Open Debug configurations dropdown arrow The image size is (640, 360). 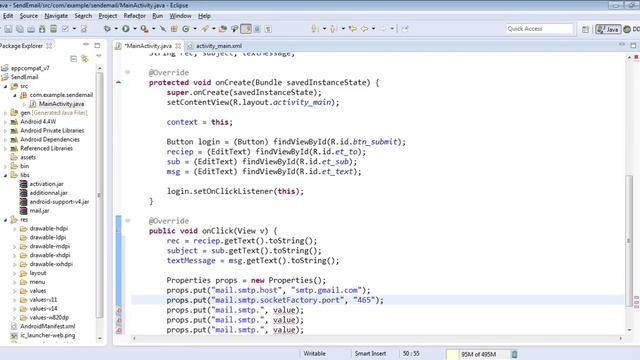click(x=116, y=29)
